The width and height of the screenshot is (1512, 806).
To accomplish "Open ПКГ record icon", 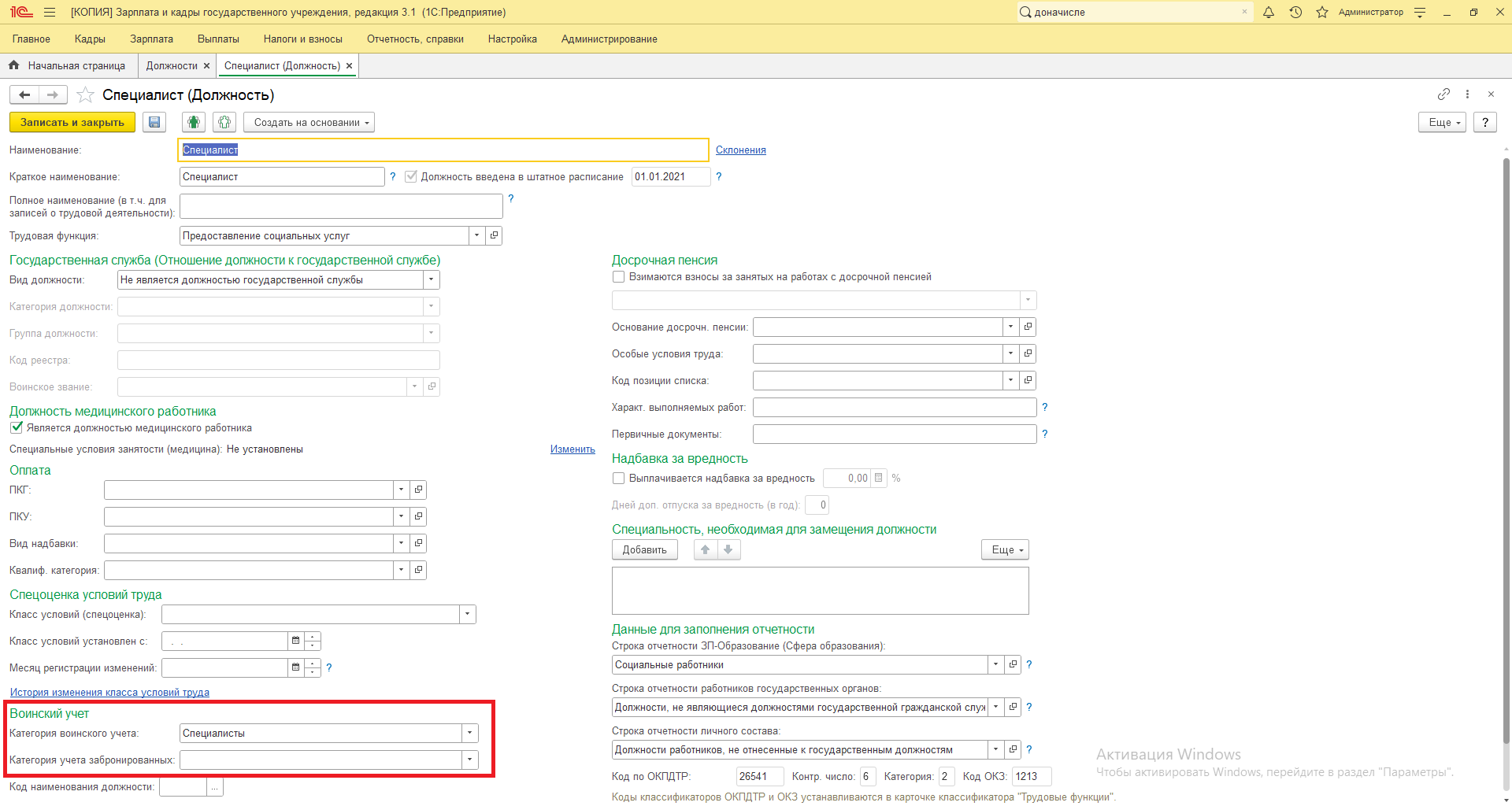I will (418, 490).
